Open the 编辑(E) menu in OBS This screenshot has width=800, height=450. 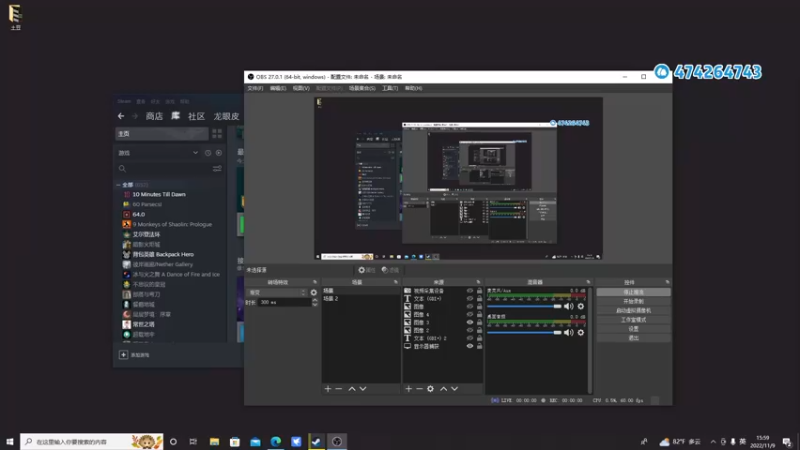pyautogui.click(x=278, y=88)
